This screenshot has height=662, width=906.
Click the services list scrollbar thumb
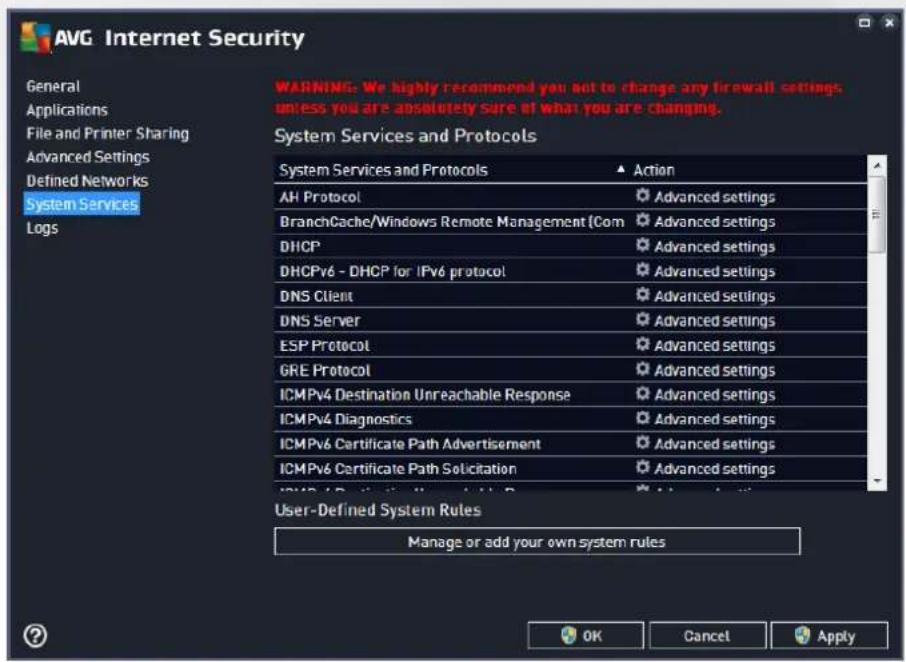877,214
